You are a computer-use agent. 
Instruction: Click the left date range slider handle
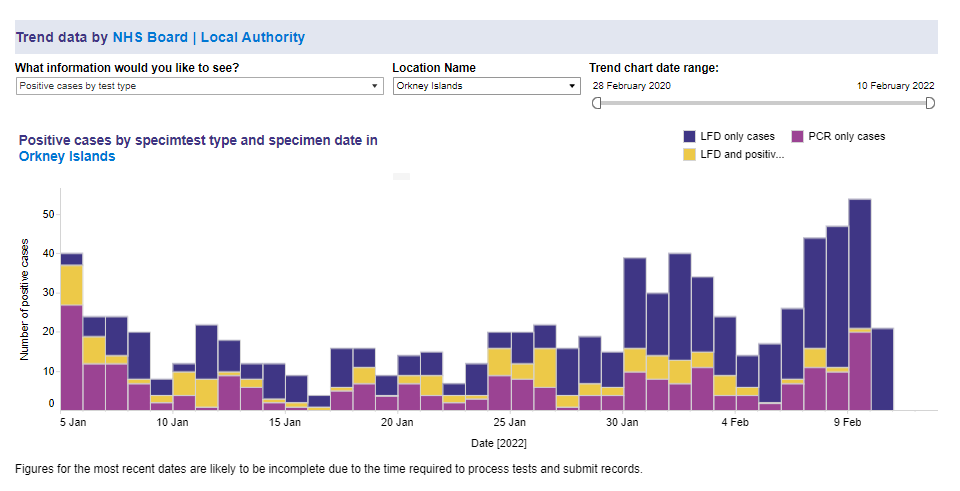coord(597,103)
